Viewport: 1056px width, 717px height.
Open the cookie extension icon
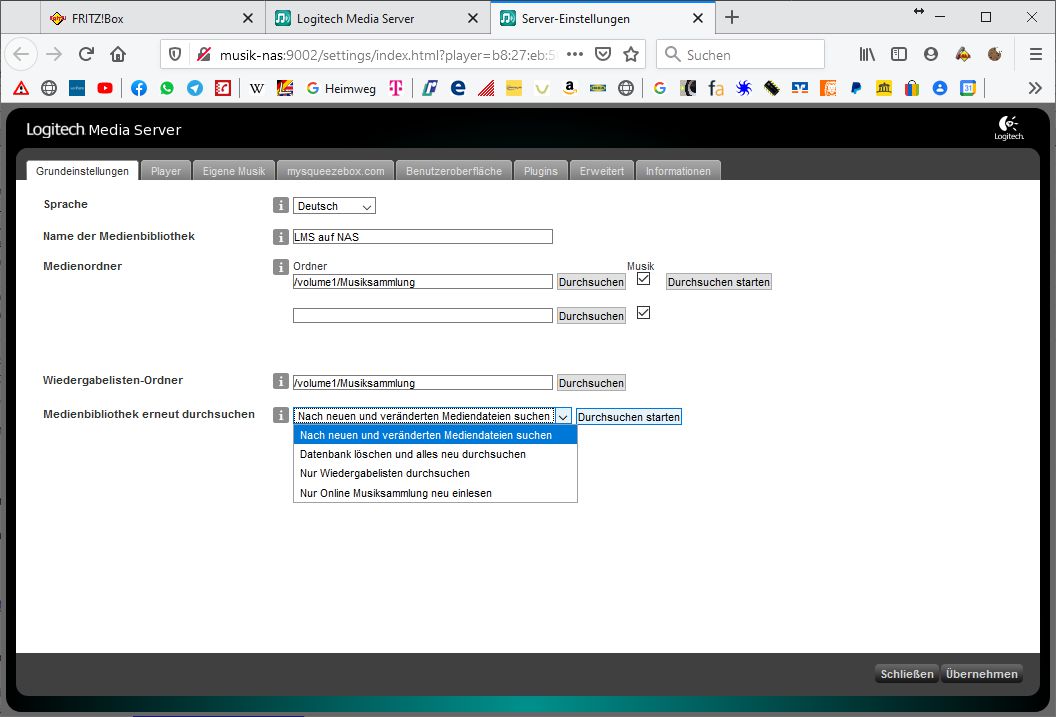tap(995, 54)
